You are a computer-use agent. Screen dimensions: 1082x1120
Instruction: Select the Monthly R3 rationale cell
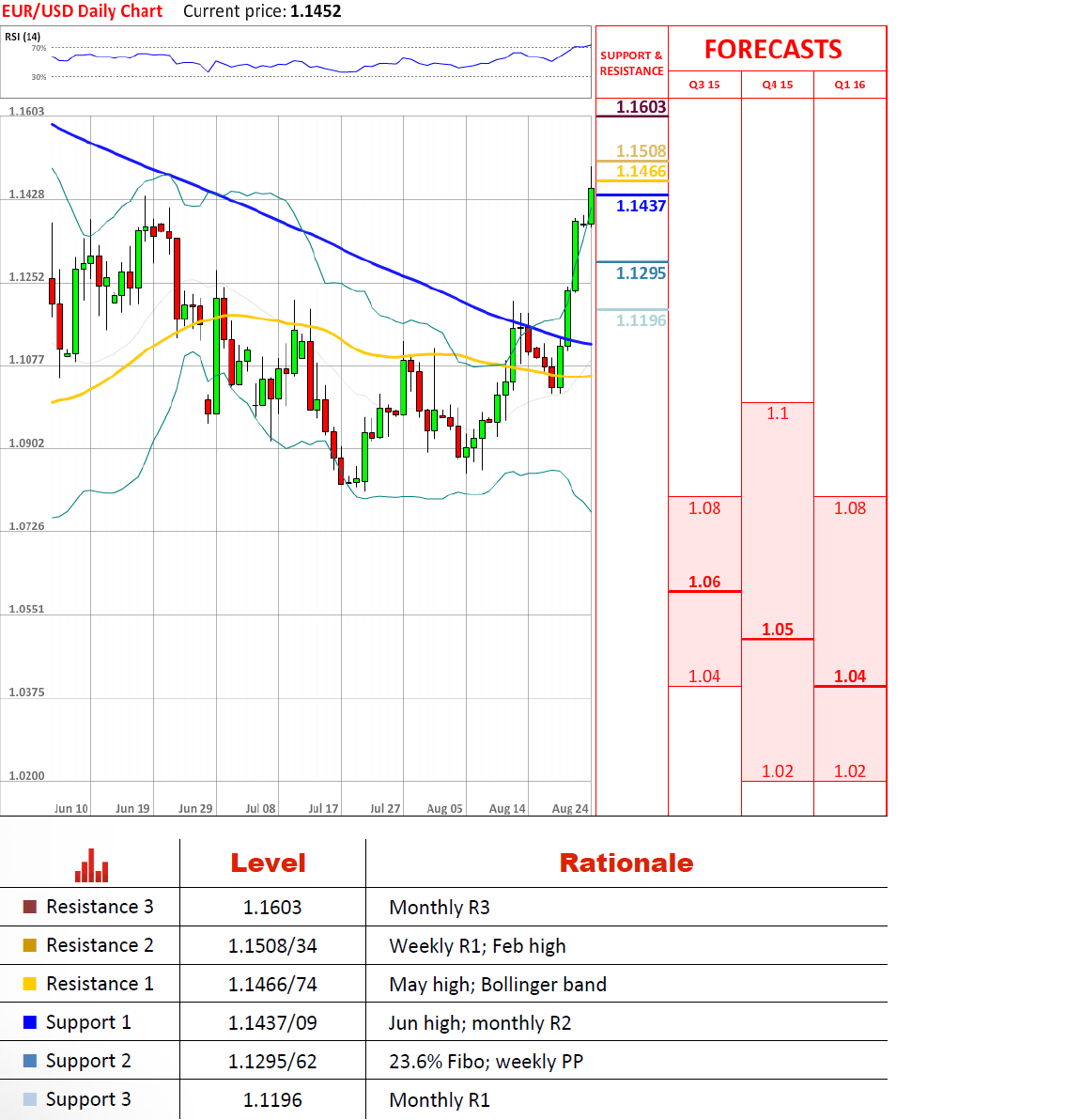point(440,908)
